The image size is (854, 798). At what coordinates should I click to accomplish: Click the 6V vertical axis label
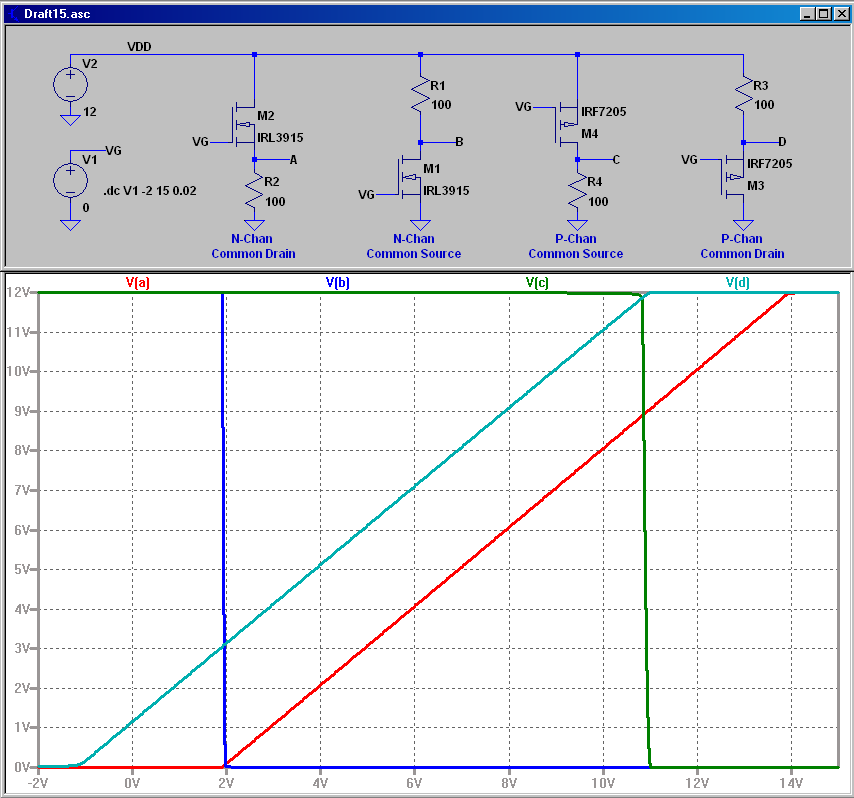pyautogui.click(x=22, y=530)
